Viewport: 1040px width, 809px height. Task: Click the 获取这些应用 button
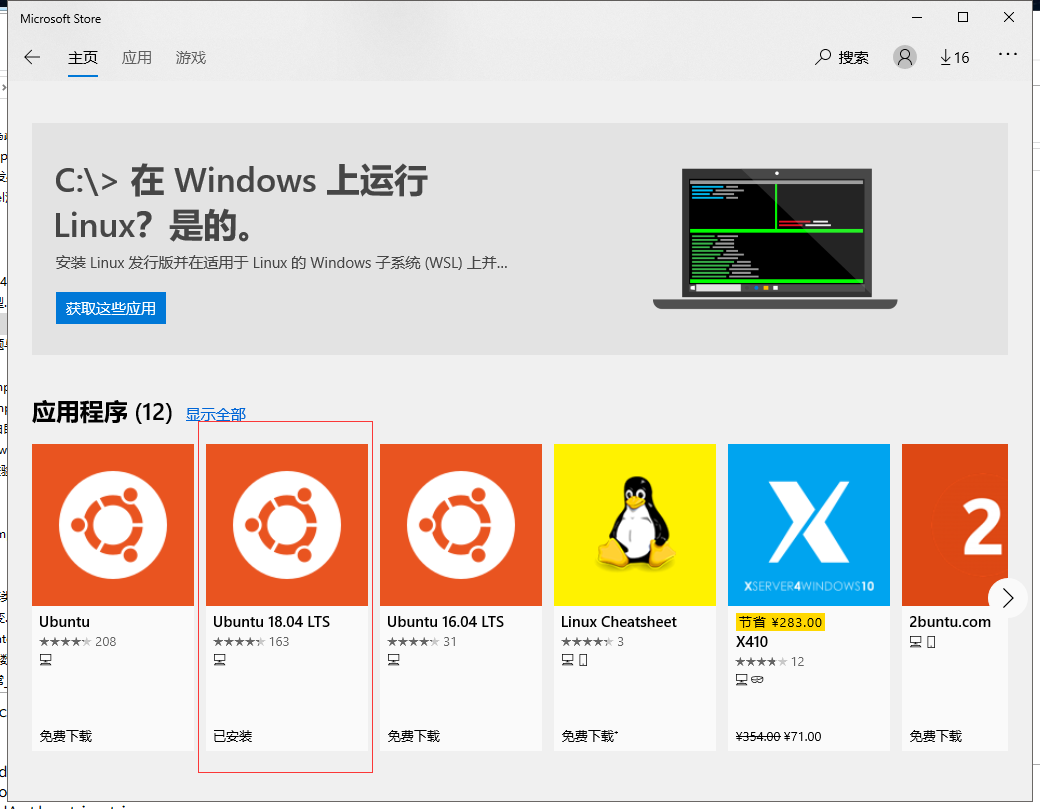[111, 308]
